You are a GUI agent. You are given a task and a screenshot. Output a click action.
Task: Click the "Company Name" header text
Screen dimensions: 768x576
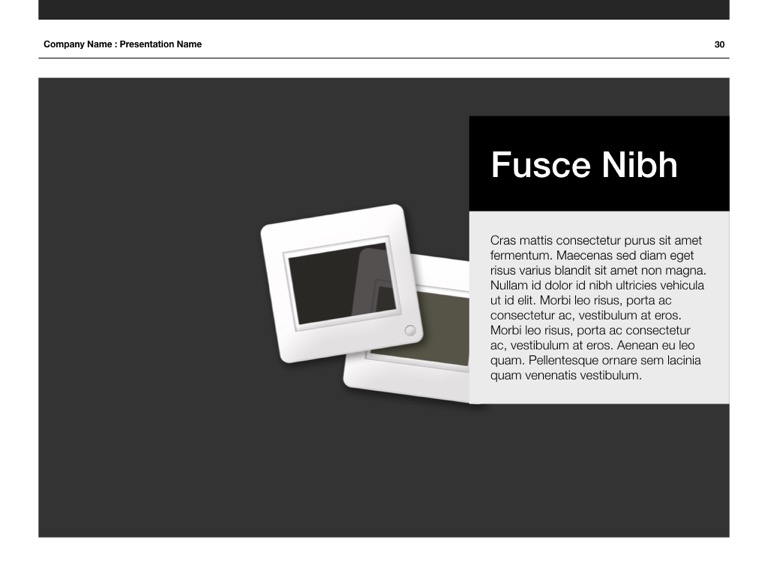[77, 44]
